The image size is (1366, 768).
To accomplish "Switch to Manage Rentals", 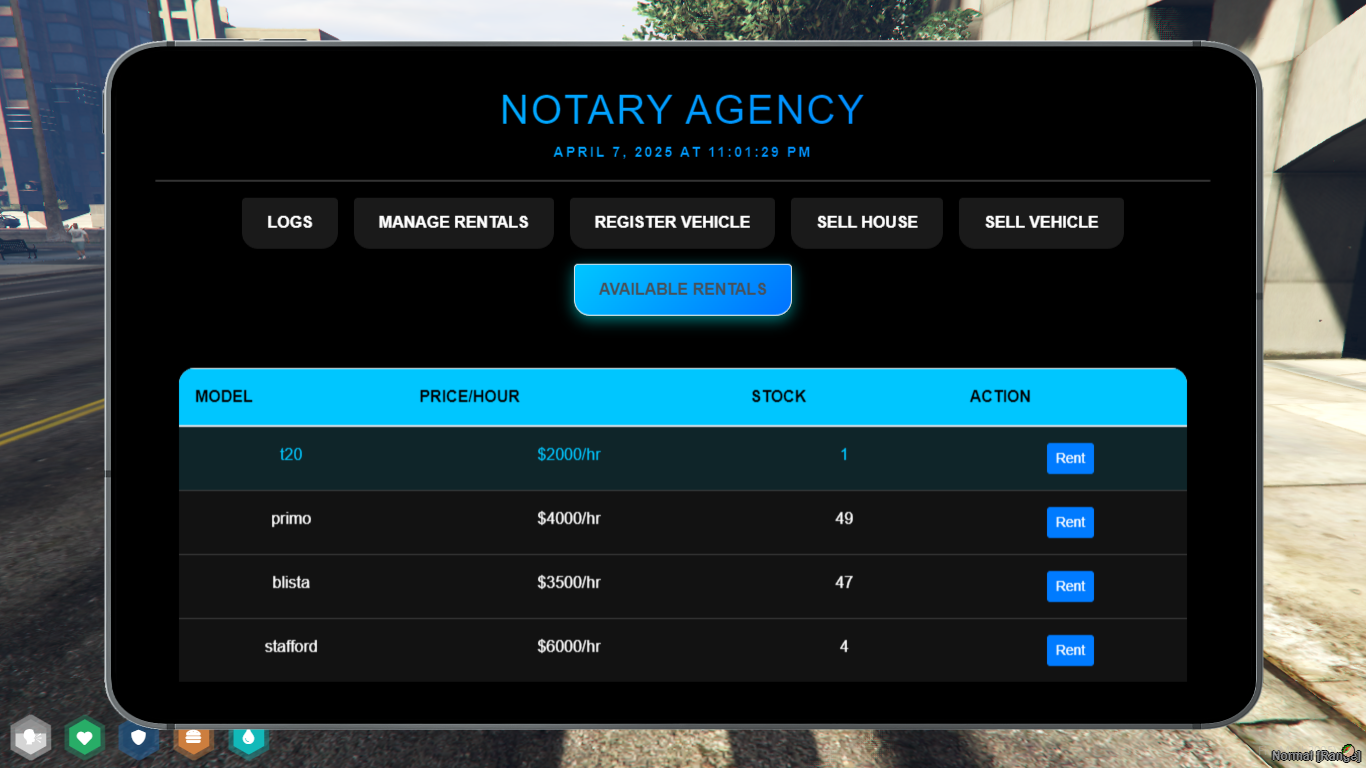I will click(x=454, y=222).
